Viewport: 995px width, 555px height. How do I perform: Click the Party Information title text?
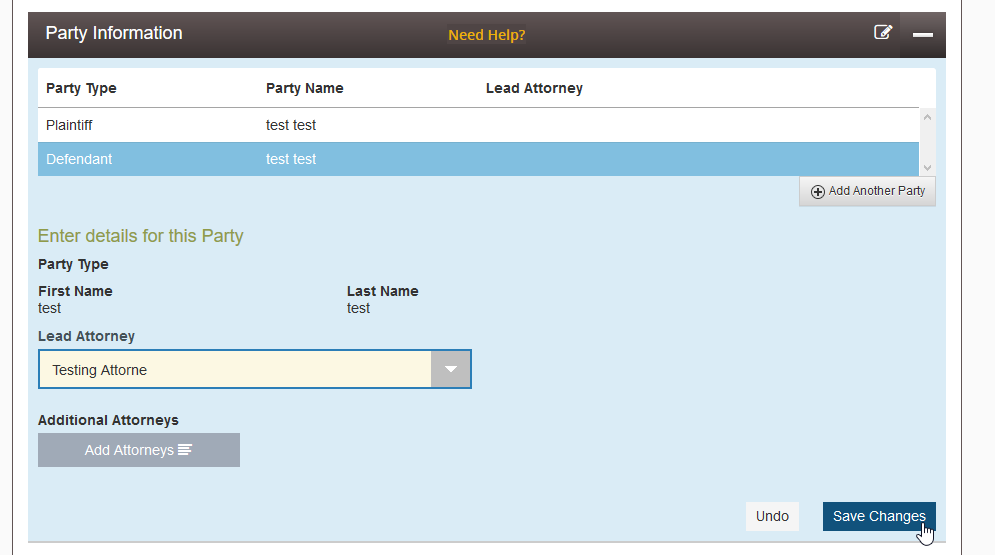pos(114,33)
